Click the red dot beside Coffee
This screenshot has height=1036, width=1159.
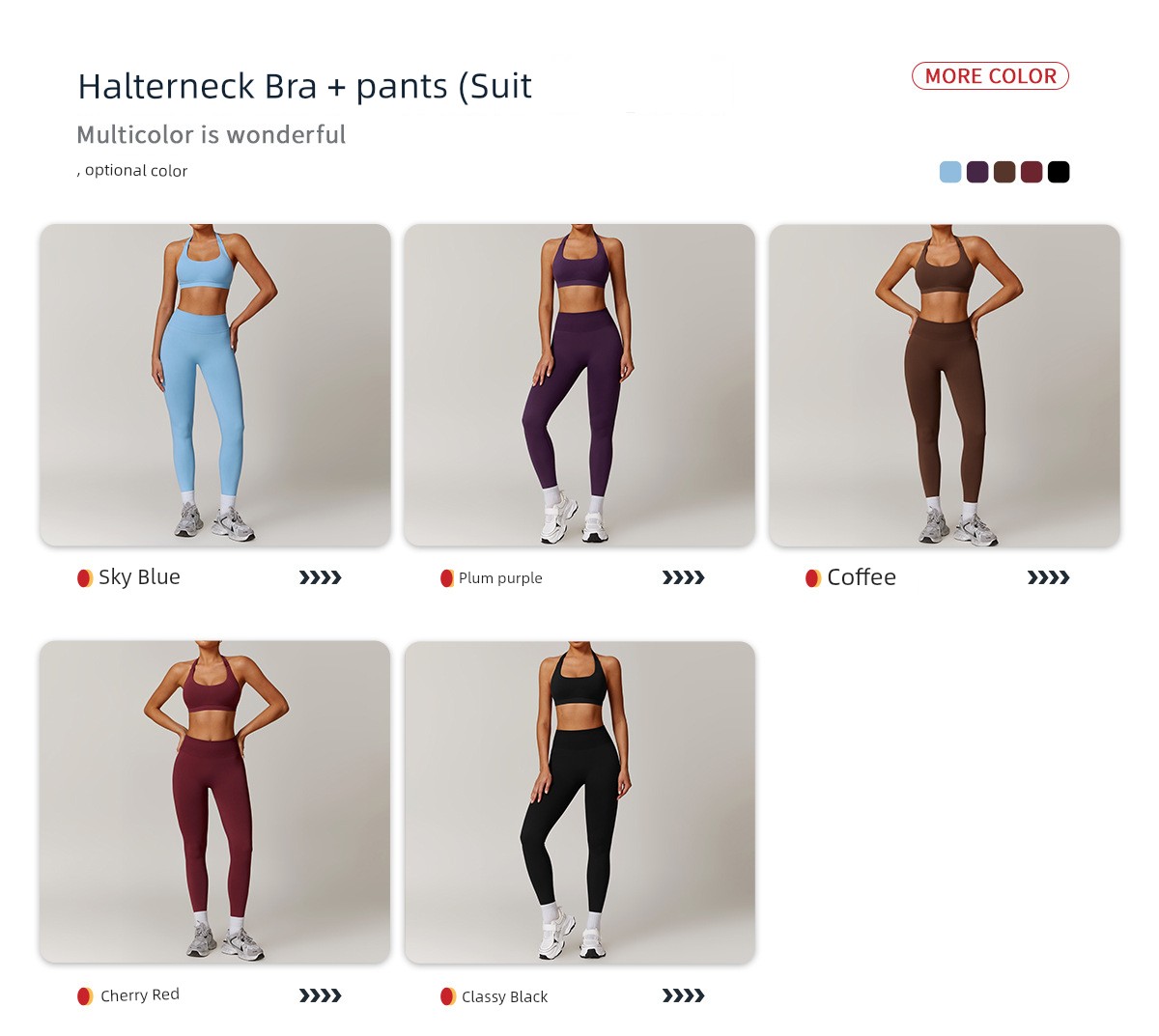pos(813,577)
